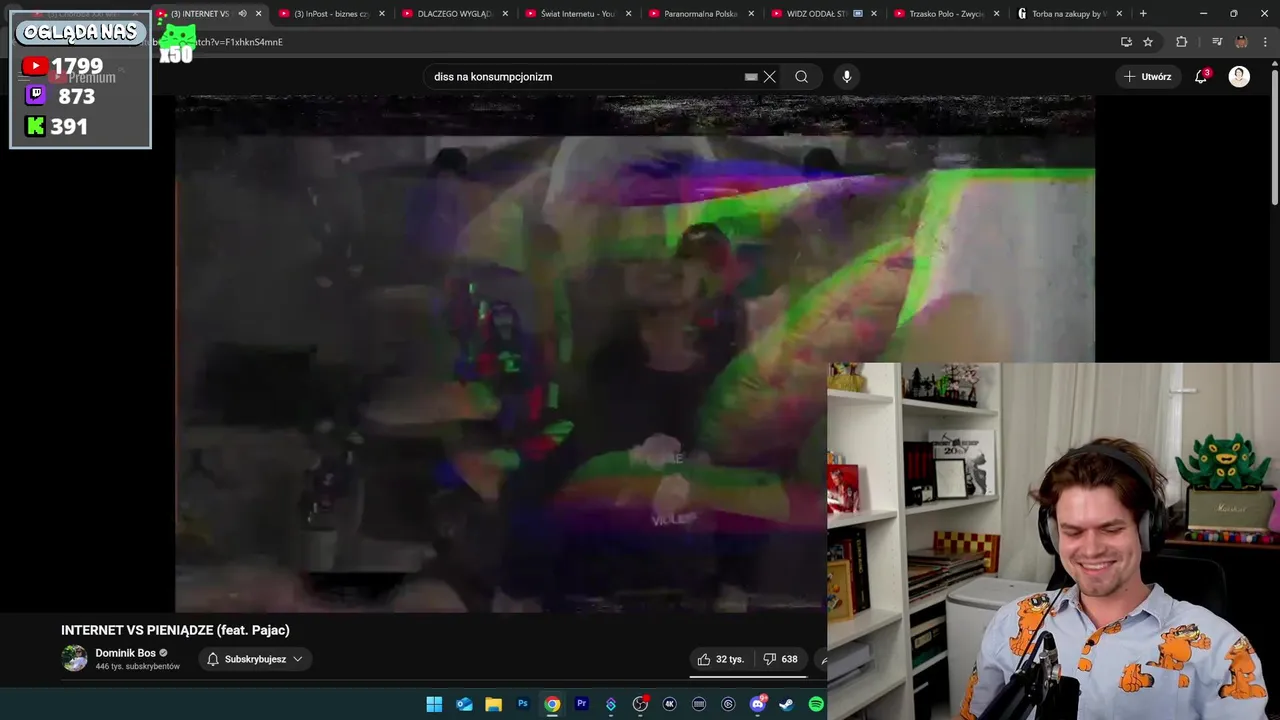Focus the YouTube search input field
Image resolution: width=1280 pixels, height=720 pixels.
[585, 76]
